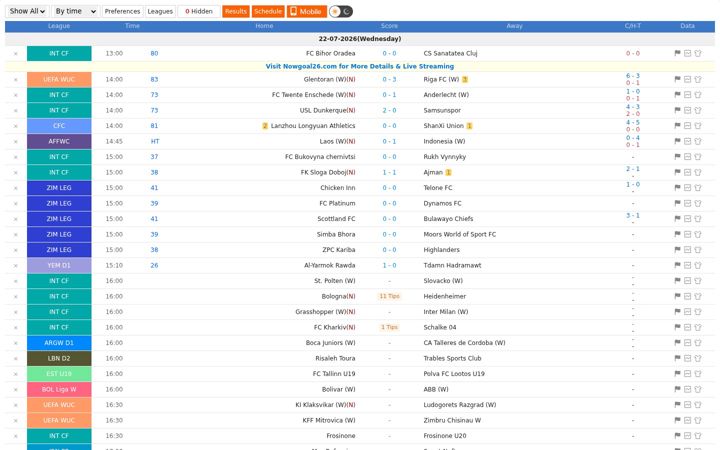Open the By time sort dropdown
The height and width of the screenshot is (450, 720).
pyautogui.click(x=75, y=11)
